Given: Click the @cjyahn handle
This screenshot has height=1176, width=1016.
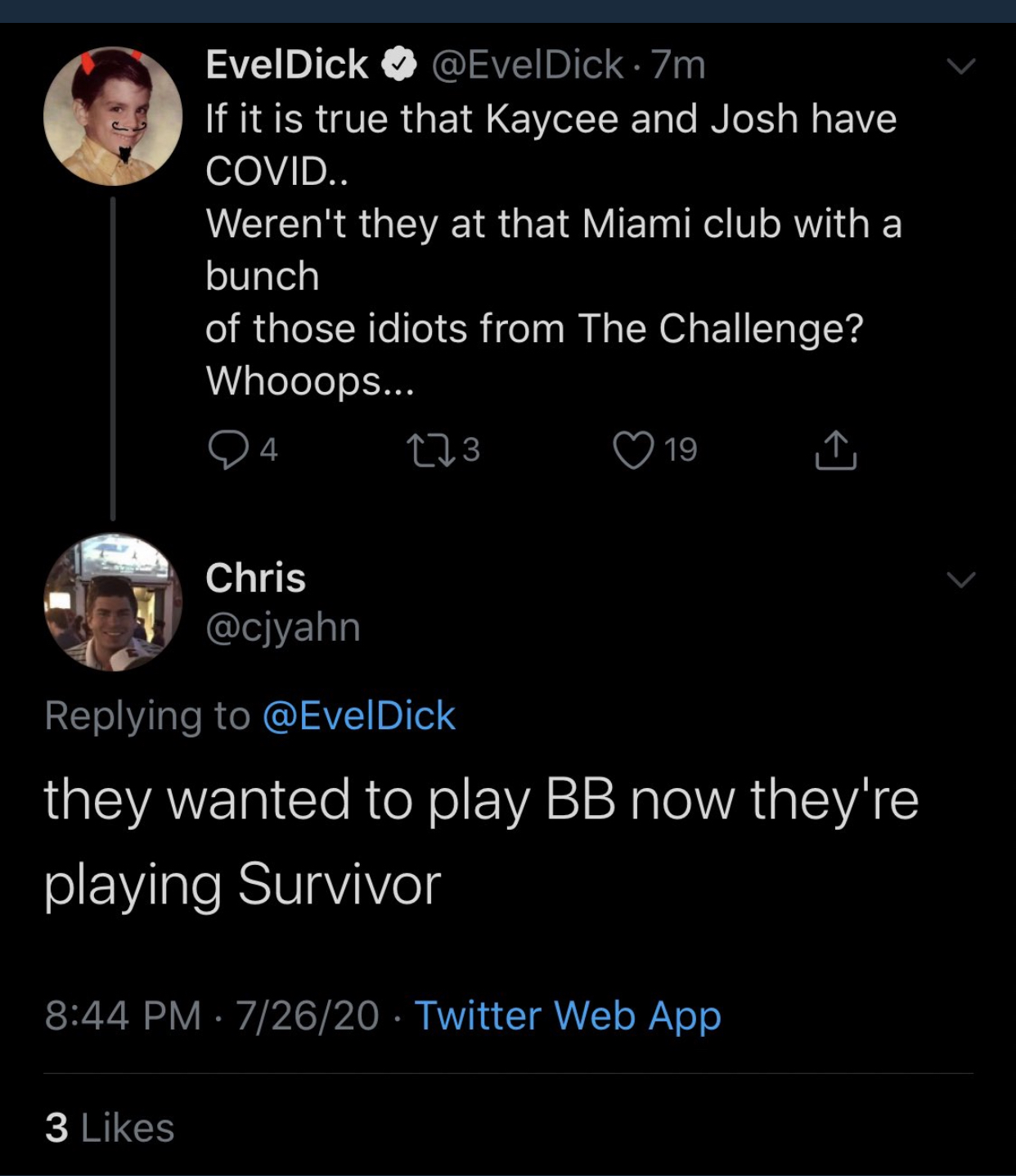Looking at the screenshot, I should 283,628.
